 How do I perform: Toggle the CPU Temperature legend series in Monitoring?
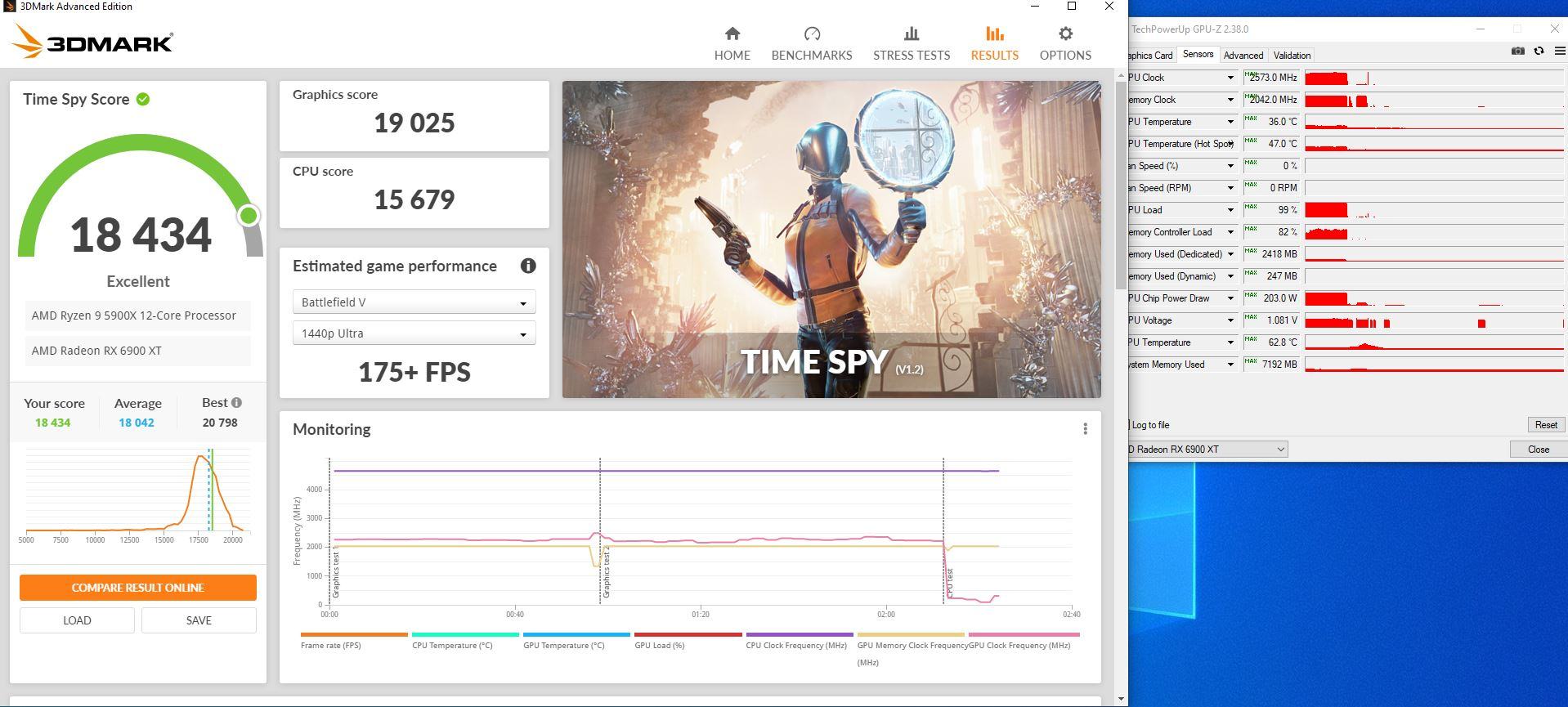(x=465, y=639)
